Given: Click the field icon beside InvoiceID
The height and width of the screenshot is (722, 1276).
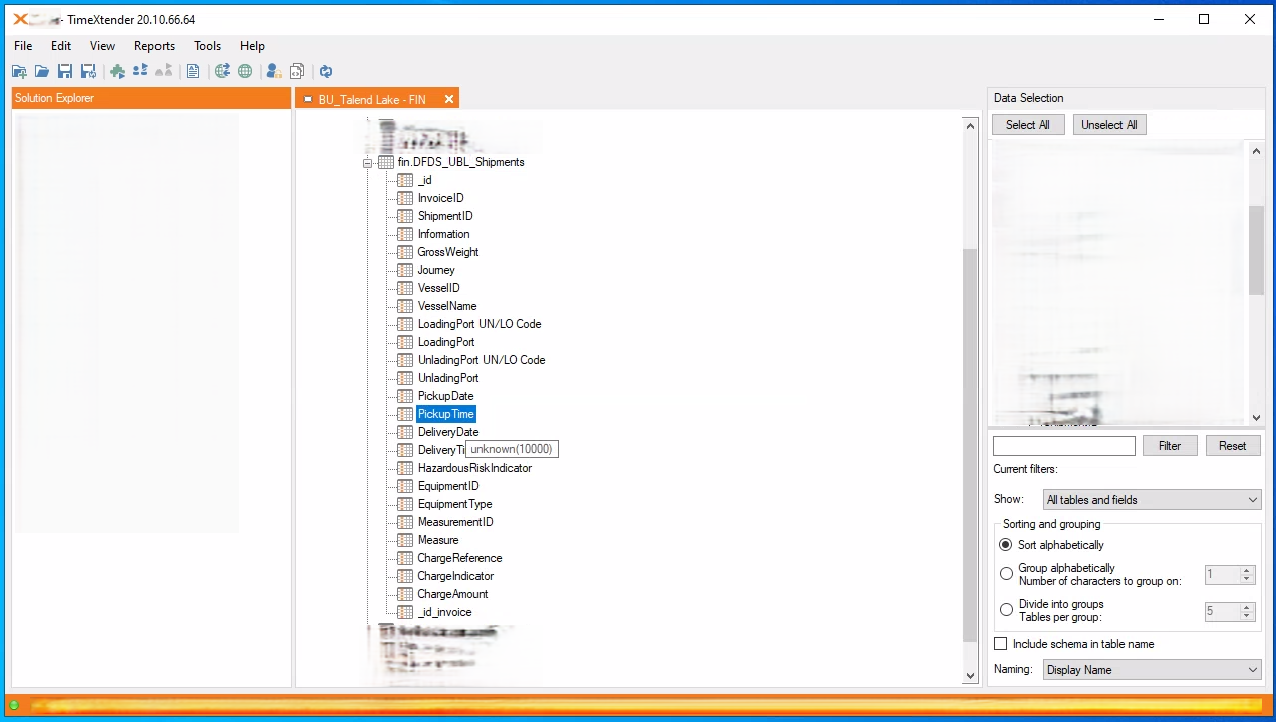Looking at the screenshot, I should [405, 198].
